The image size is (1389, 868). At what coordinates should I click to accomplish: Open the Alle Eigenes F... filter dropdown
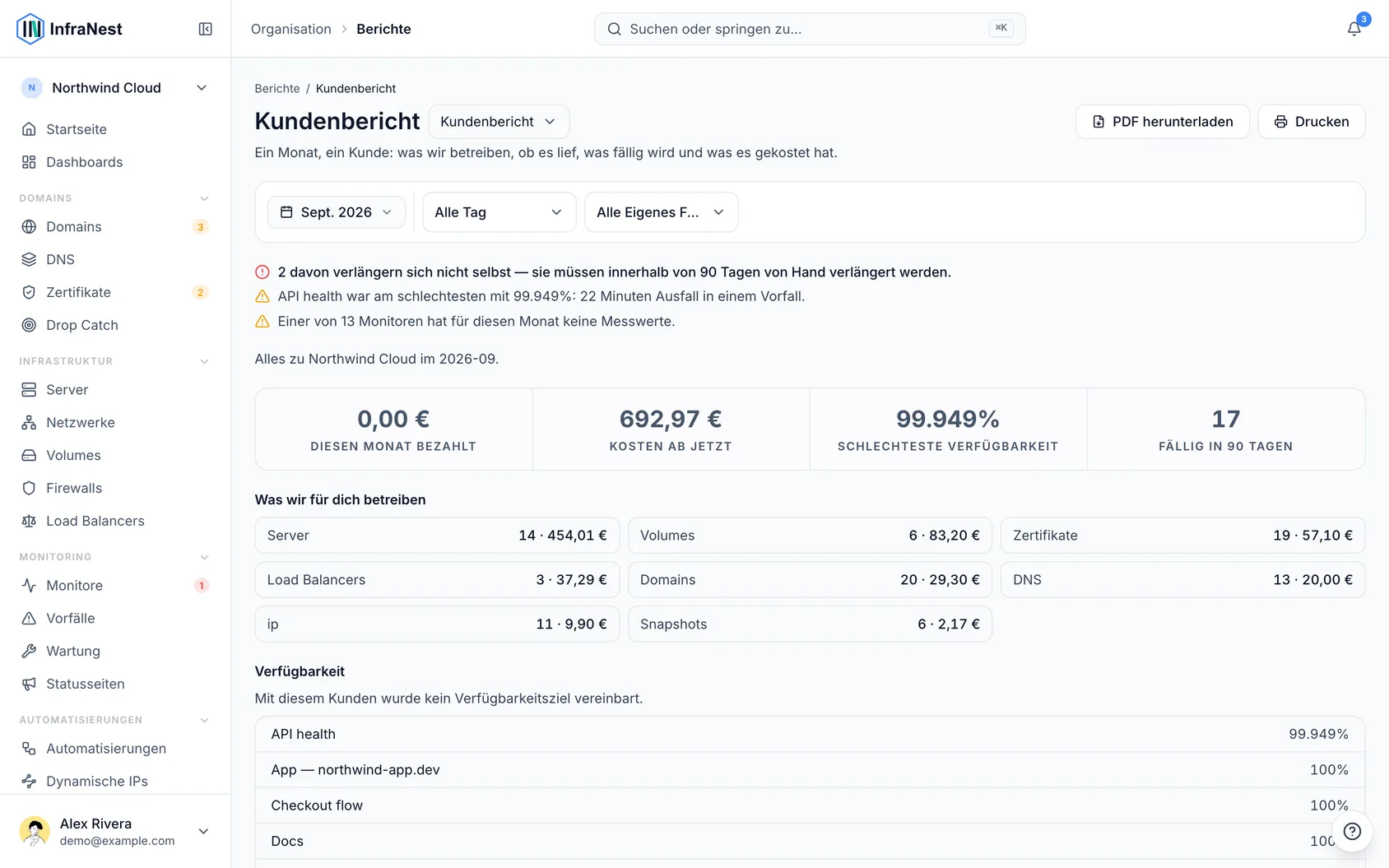click(661, 212)
